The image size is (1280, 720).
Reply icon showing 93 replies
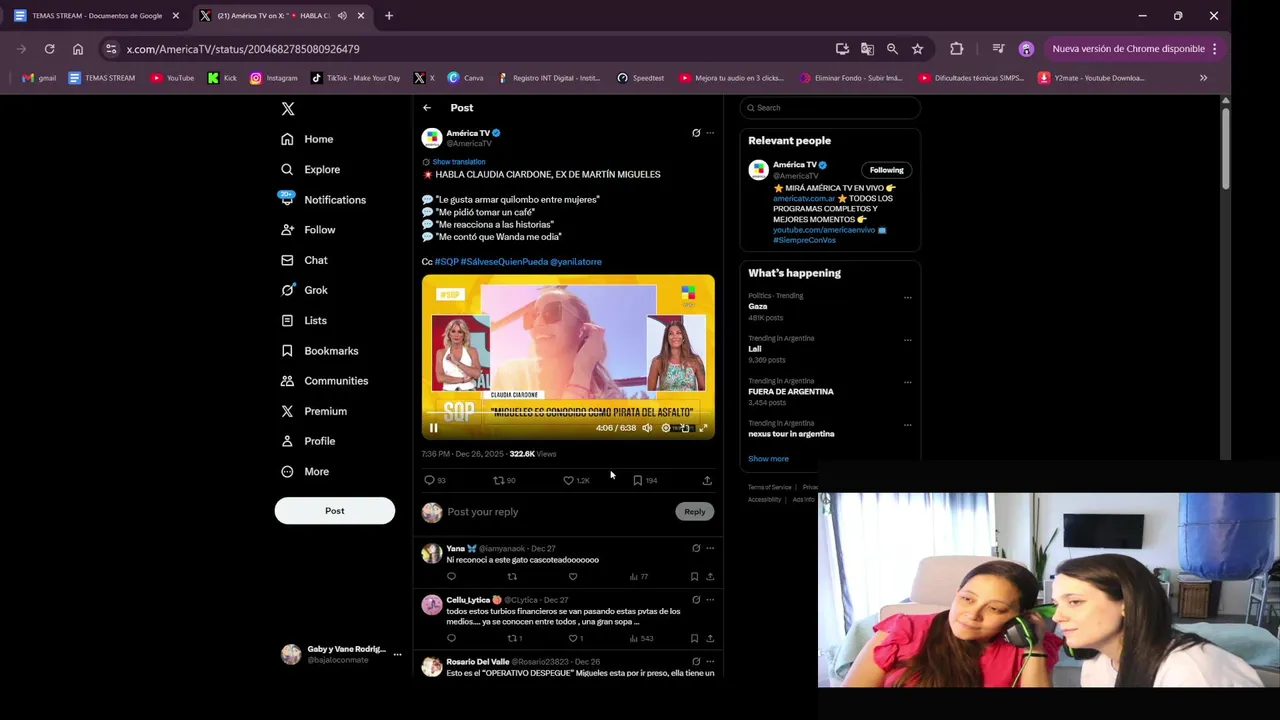click(435, 481)
